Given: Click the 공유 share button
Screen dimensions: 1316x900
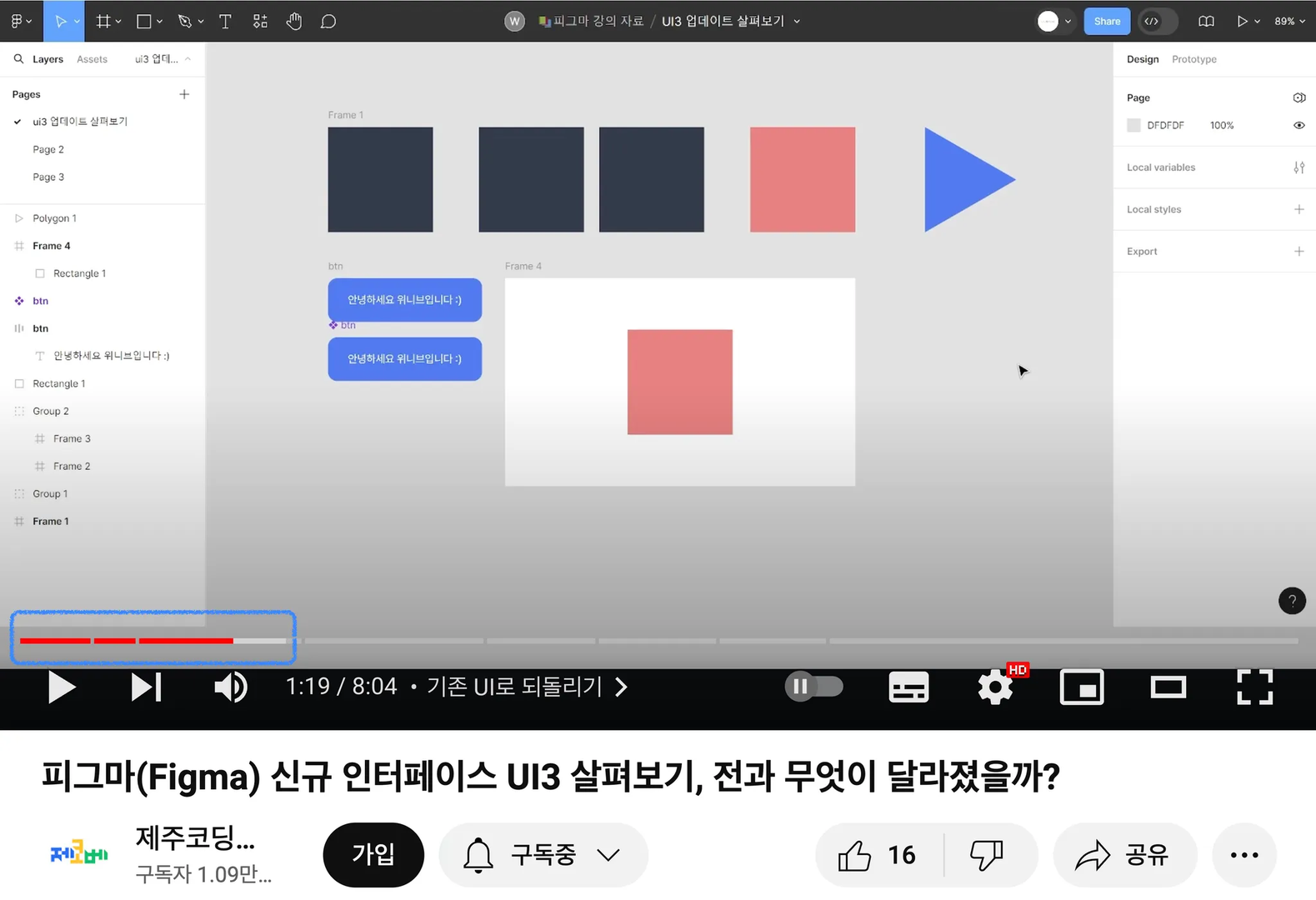Looking at the screenshot, I should (1125, 855).
